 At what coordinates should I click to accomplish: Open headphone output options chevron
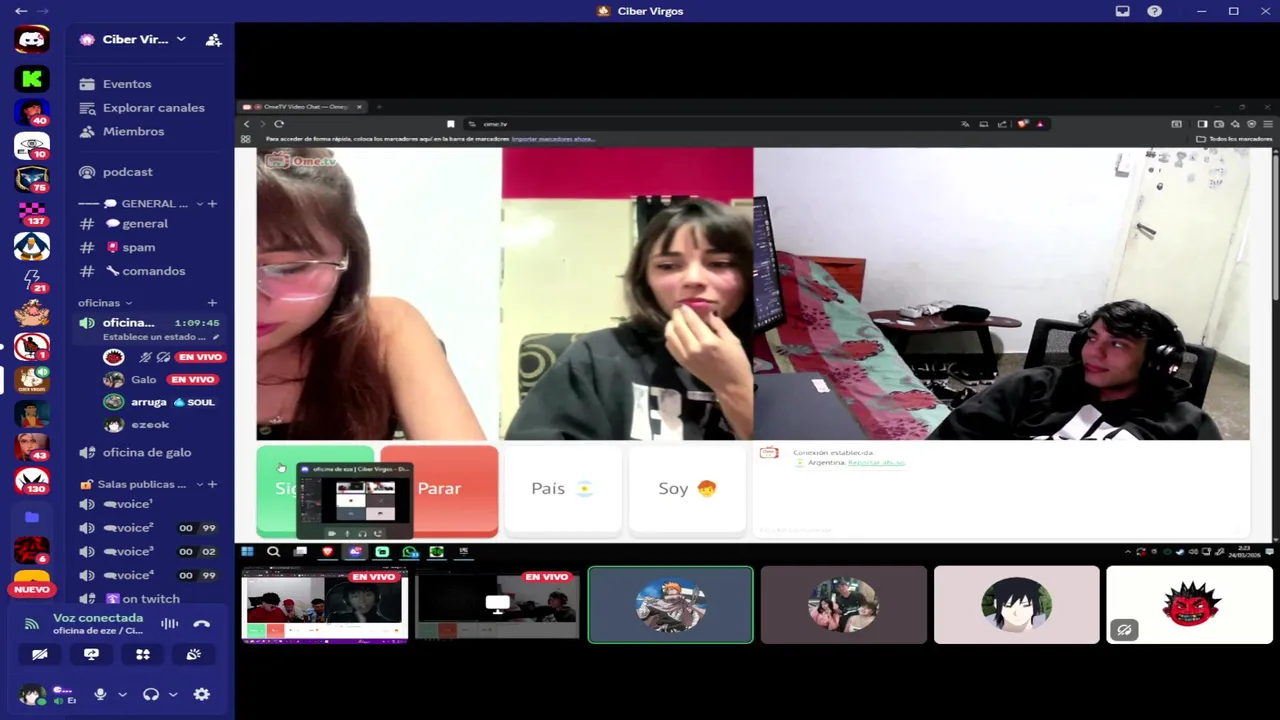pyautogui.click(x=173, y=694)
